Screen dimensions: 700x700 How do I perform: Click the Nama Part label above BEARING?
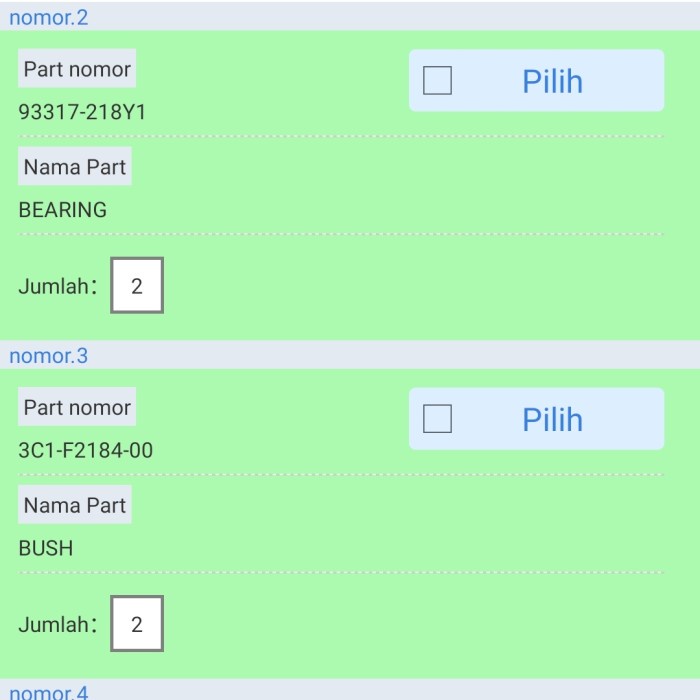pyautogui.click(x=75, y=167)
